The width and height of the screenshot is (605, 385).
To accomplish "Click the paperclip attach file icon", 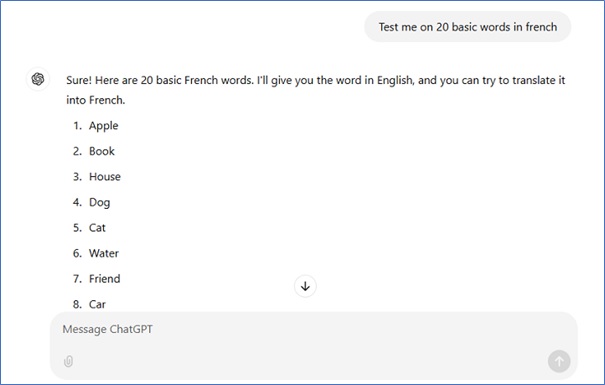I will pyautogui.click(x=68, y=361).
